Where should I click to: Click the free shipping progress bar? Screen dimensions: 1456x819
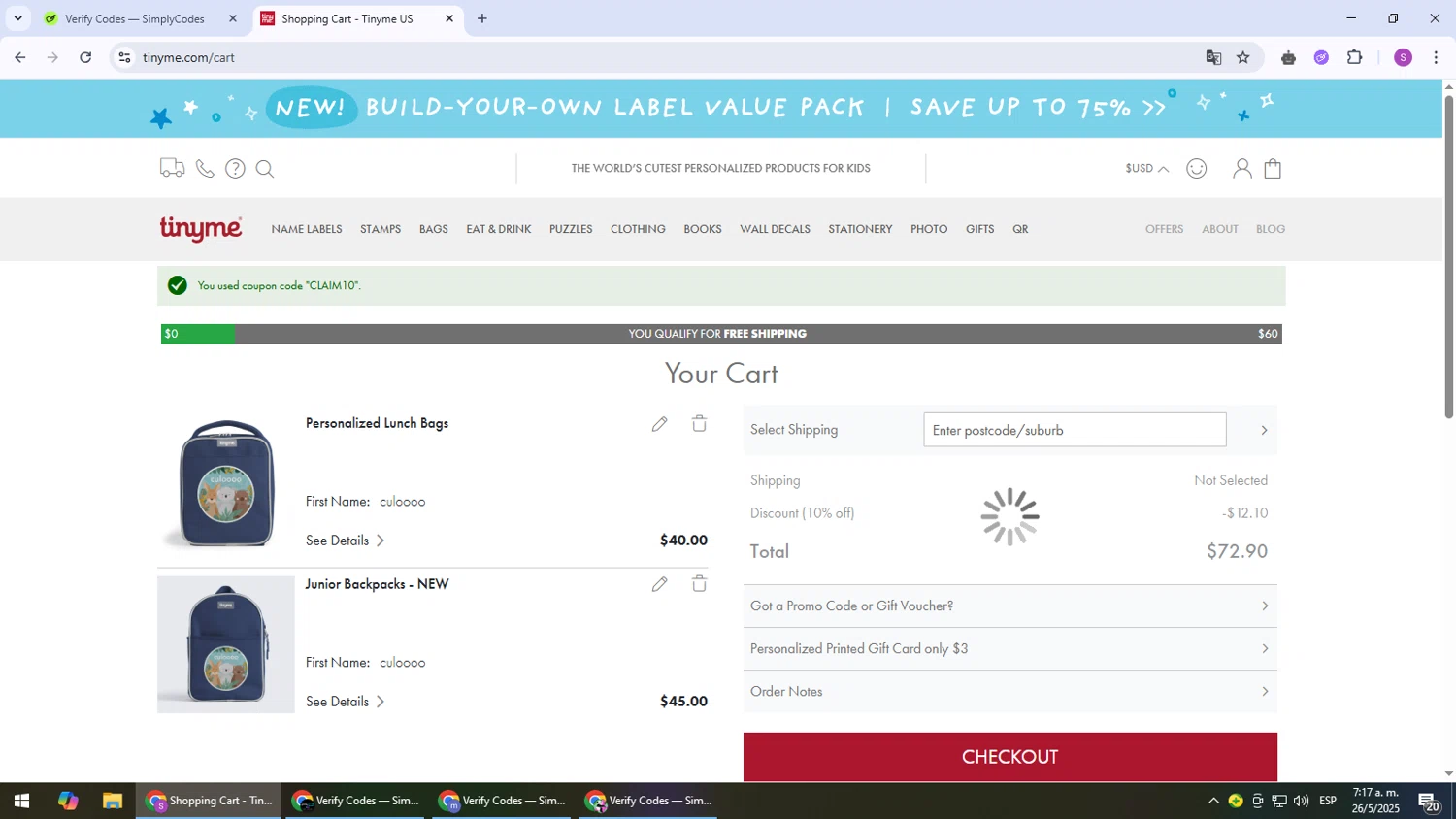click(x=721, y=334)
